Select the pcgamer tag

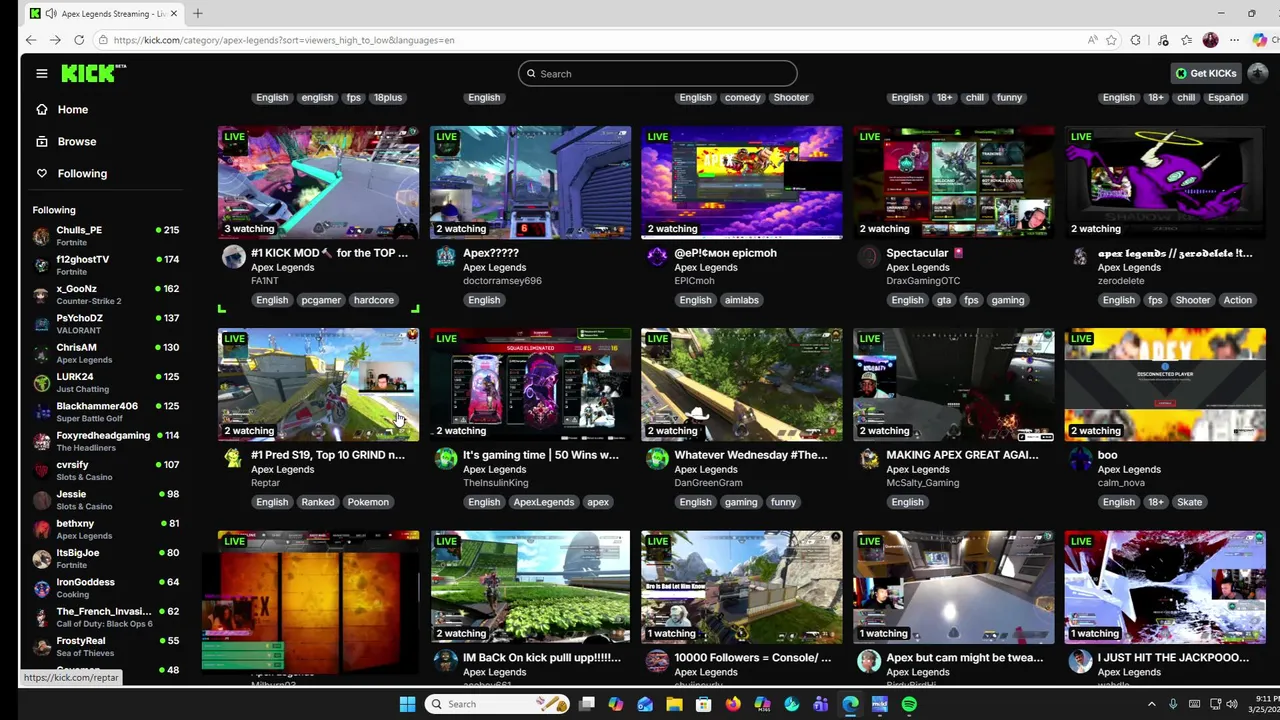tap(321, 300)
